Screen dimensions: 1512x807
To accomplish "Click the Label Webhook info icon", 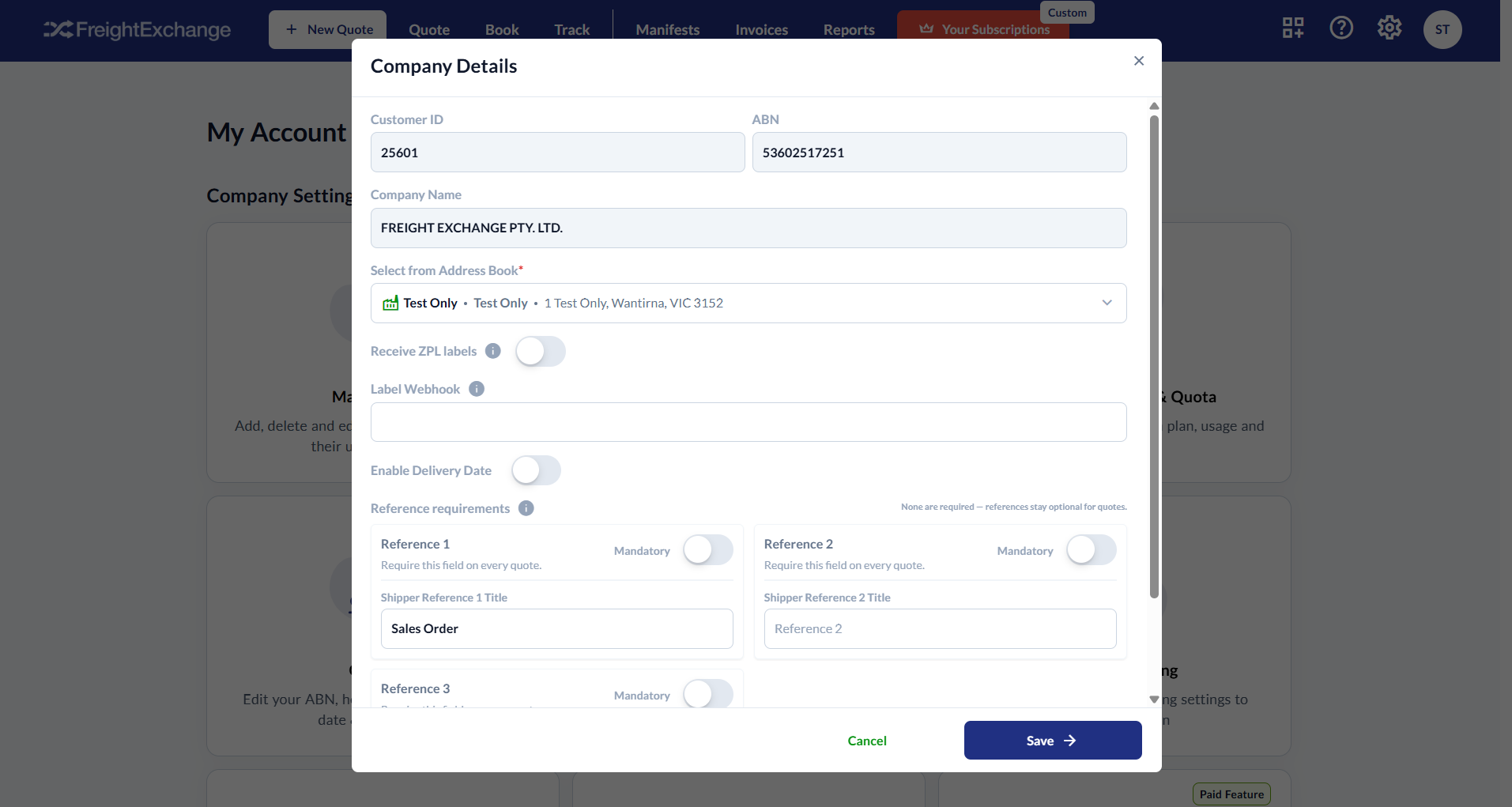I will [x=477, y=389].
